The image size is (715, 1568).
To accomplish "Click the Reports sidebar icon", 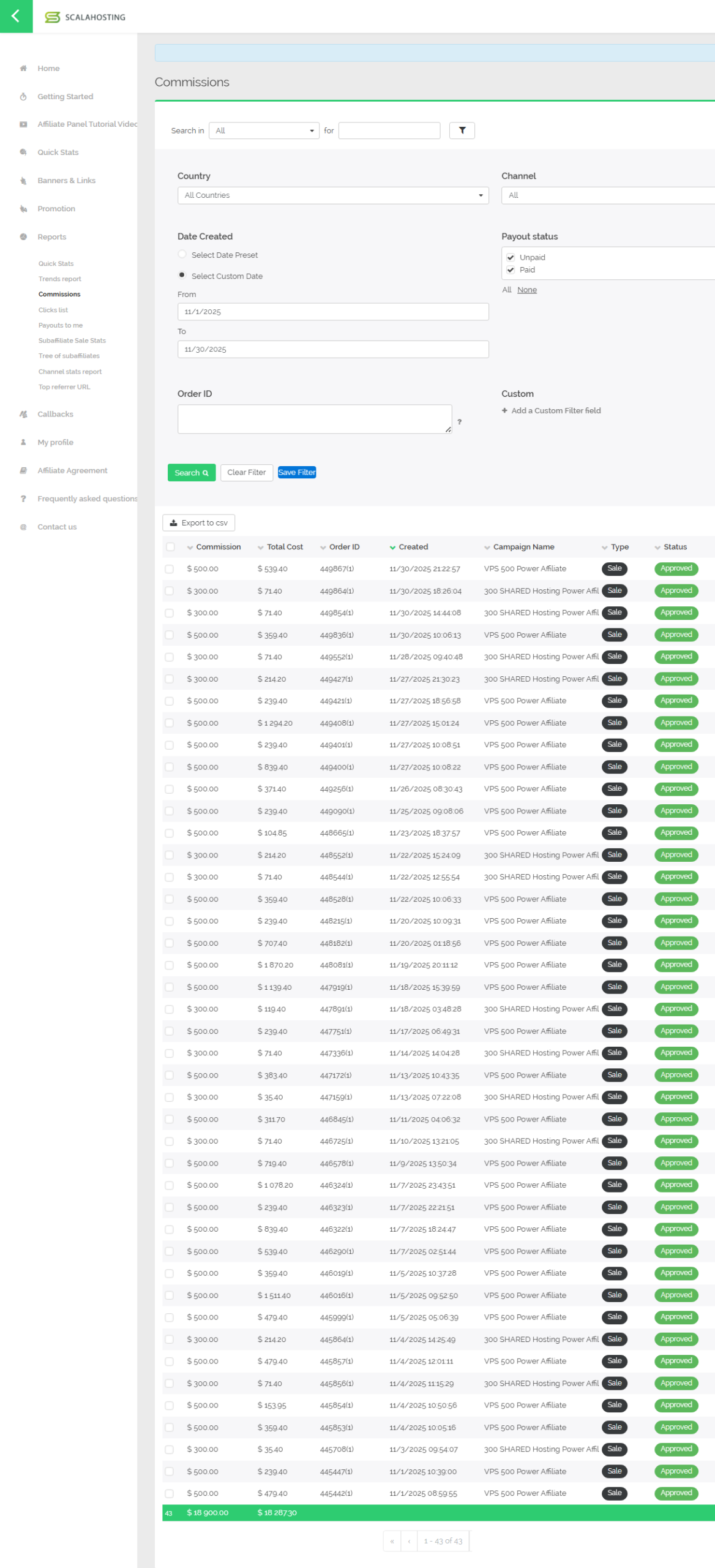I will [x=23, y=237].
